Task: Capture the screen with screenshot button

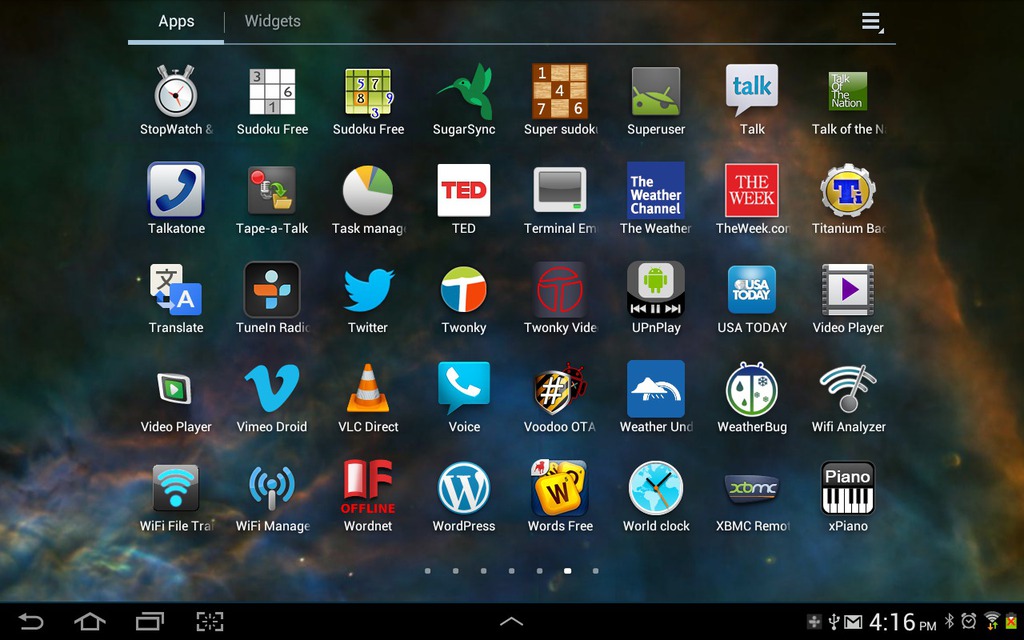Action: pos(210,621)
